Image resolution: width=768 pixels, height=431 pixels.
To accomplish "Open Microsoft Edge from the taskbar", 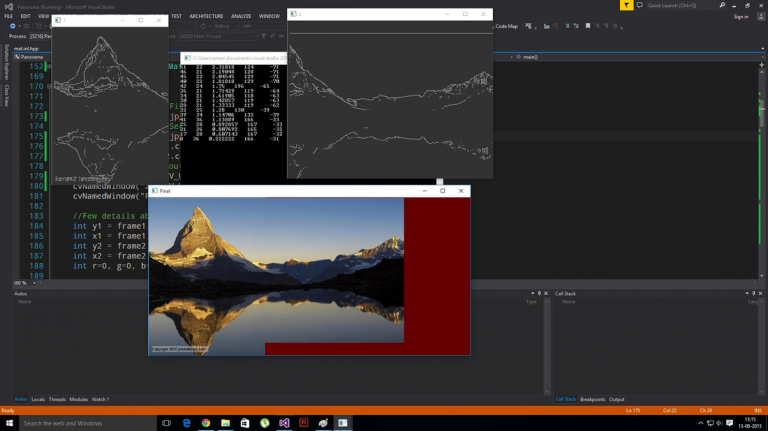I will tap(186, 423).
